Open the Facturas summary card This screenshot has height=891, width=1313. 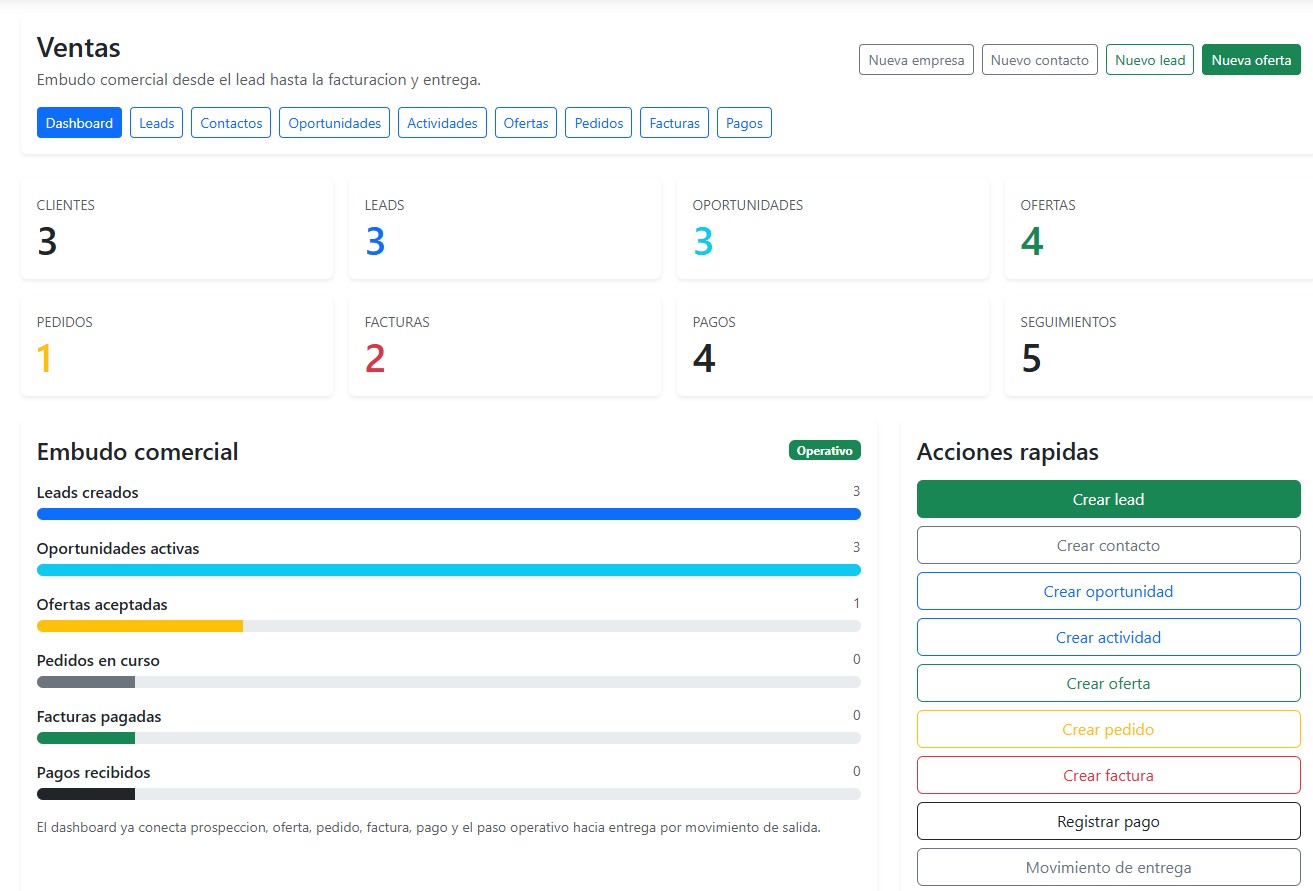504,346
